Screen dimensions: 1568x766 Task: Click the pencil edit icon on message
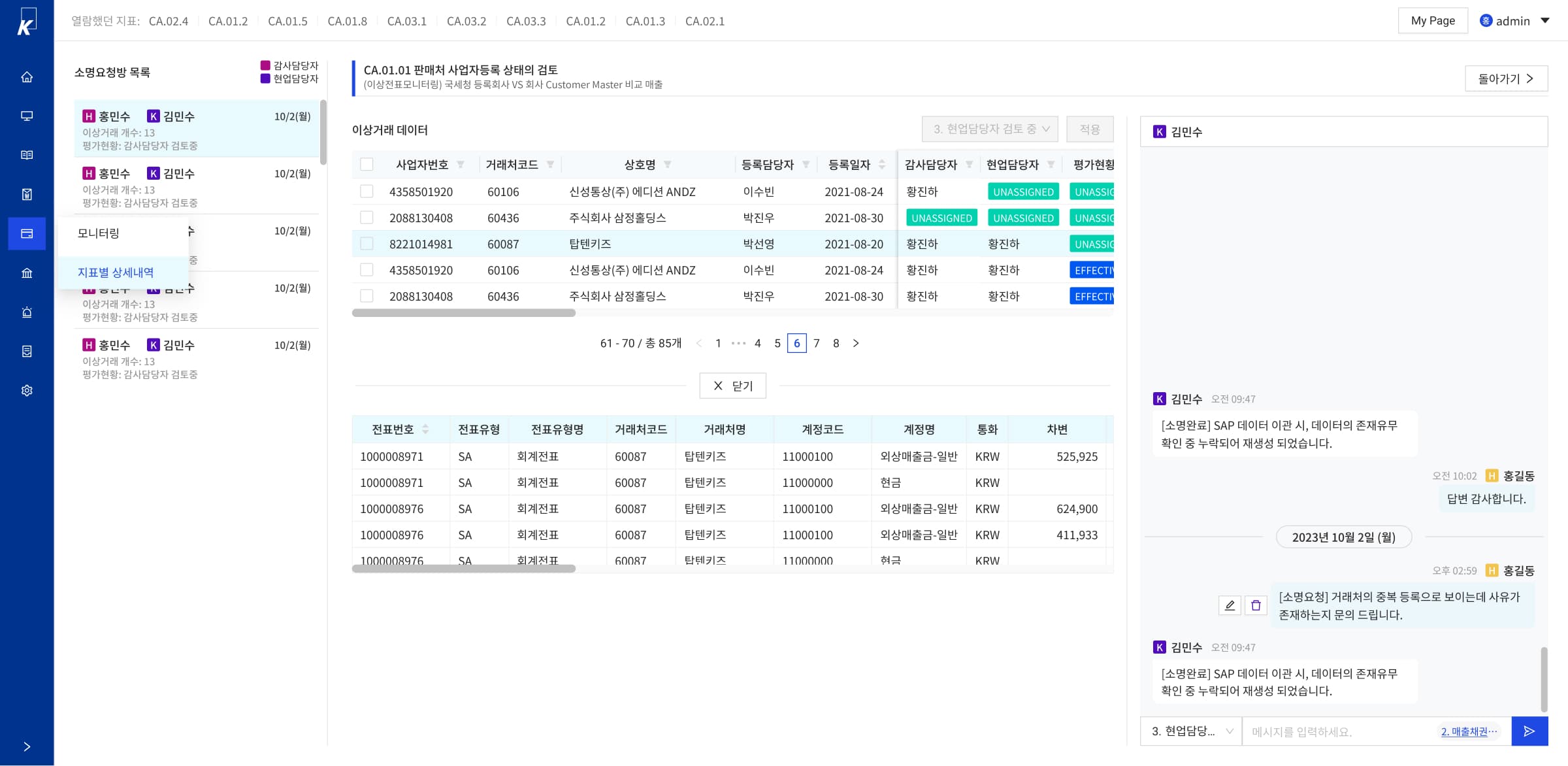pos(1230,605)
